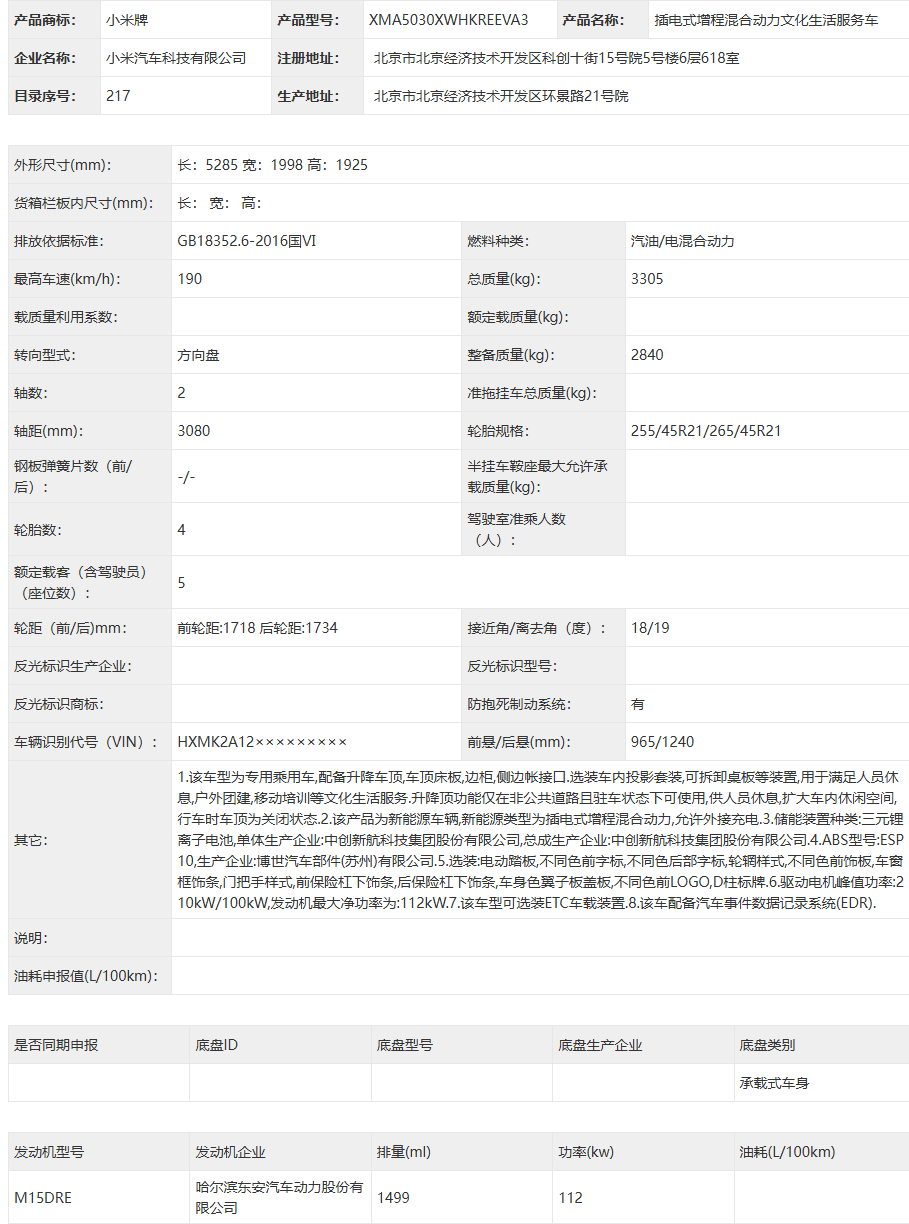The width and height of the screenshot is (909, 1224).
Task: Click the 其它 remarks paragraph text
Action: [x=540, y=840]
